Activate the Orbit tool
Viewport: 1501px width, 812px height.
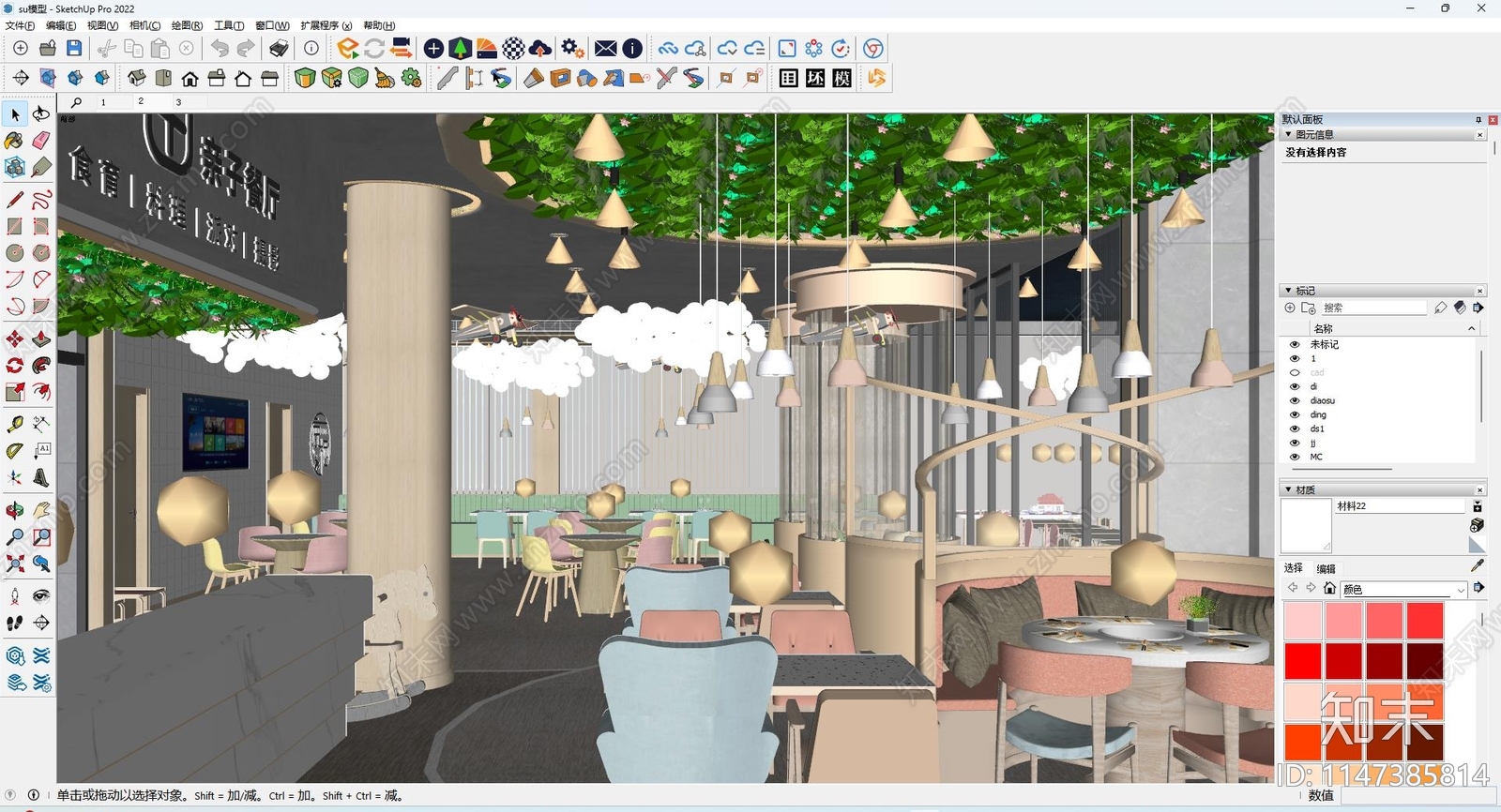tap(15, 510)
